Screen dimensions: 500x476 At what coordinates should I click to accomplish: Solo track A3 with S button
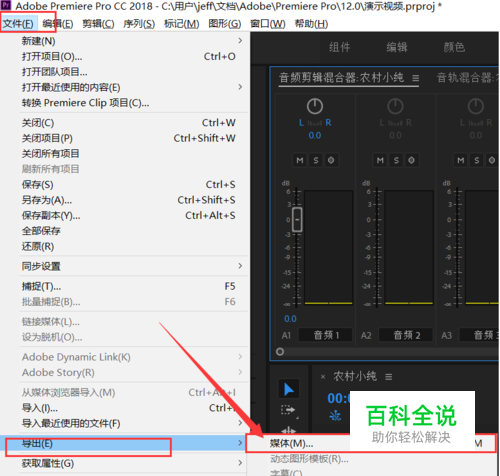tap(477, 160)
